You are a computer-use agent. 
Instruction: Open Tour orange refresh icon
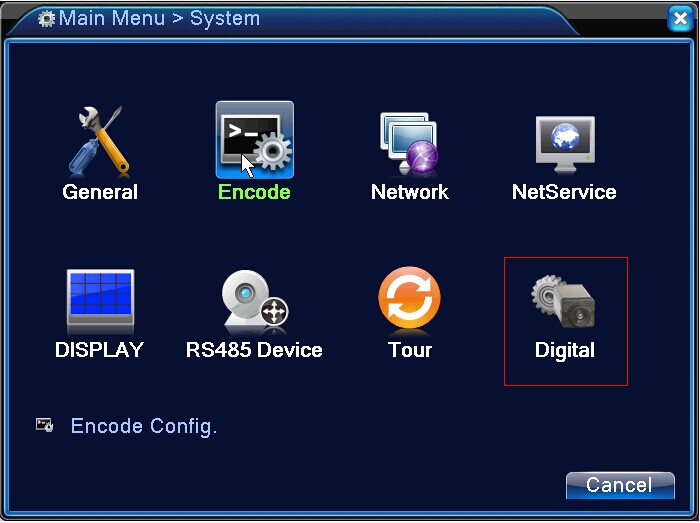[409, 300]
